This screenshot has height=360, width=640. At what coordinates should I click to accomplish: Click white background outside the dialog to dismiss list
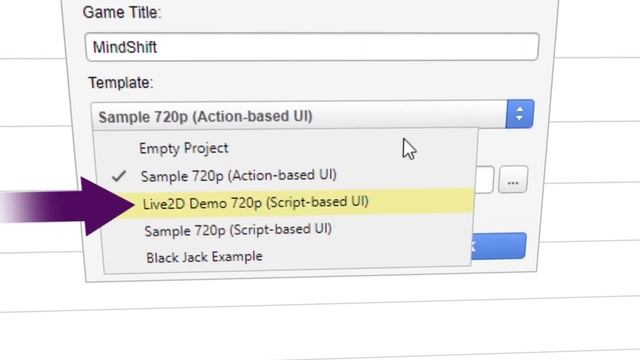[x=318, y=327]
